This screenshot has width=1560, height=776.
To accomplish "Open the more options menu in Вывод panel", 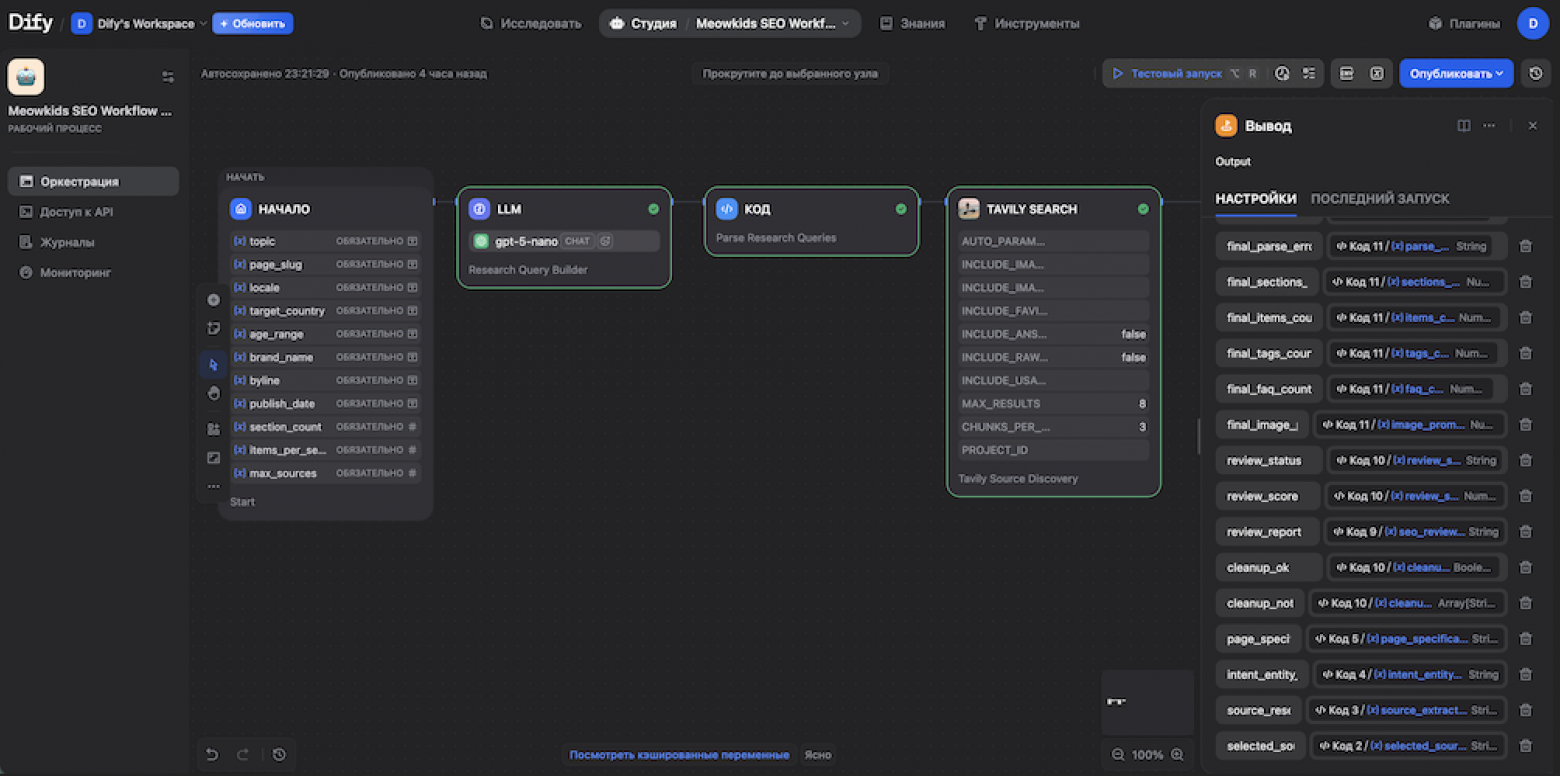I will tap(1489, 126).
